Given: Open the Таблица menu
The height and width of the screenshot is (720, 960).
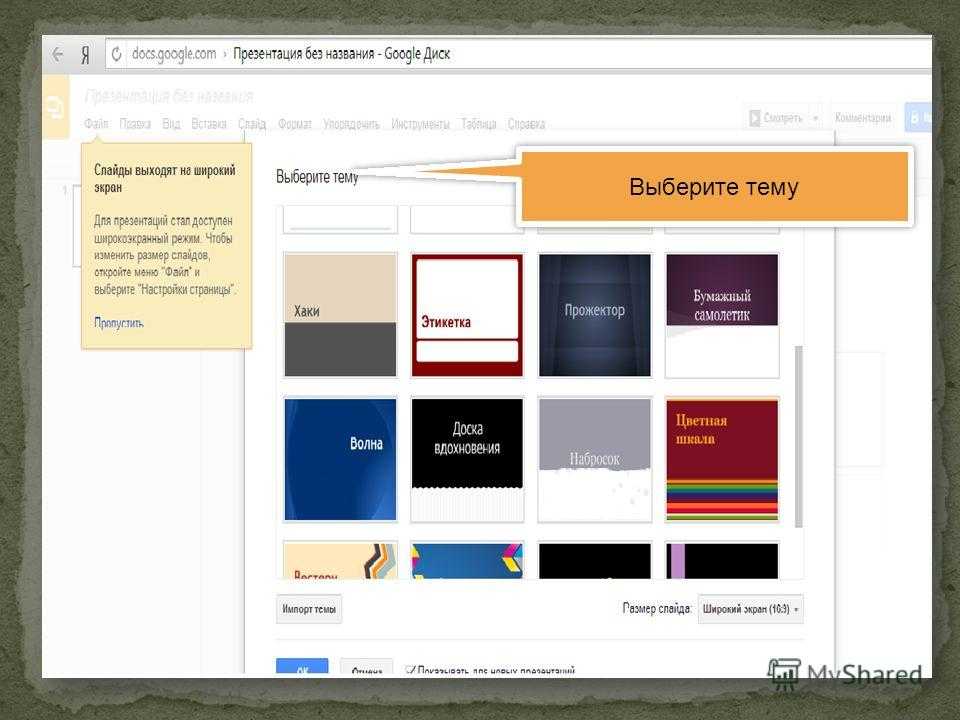Looking at the screenshot, I should 479,124.
